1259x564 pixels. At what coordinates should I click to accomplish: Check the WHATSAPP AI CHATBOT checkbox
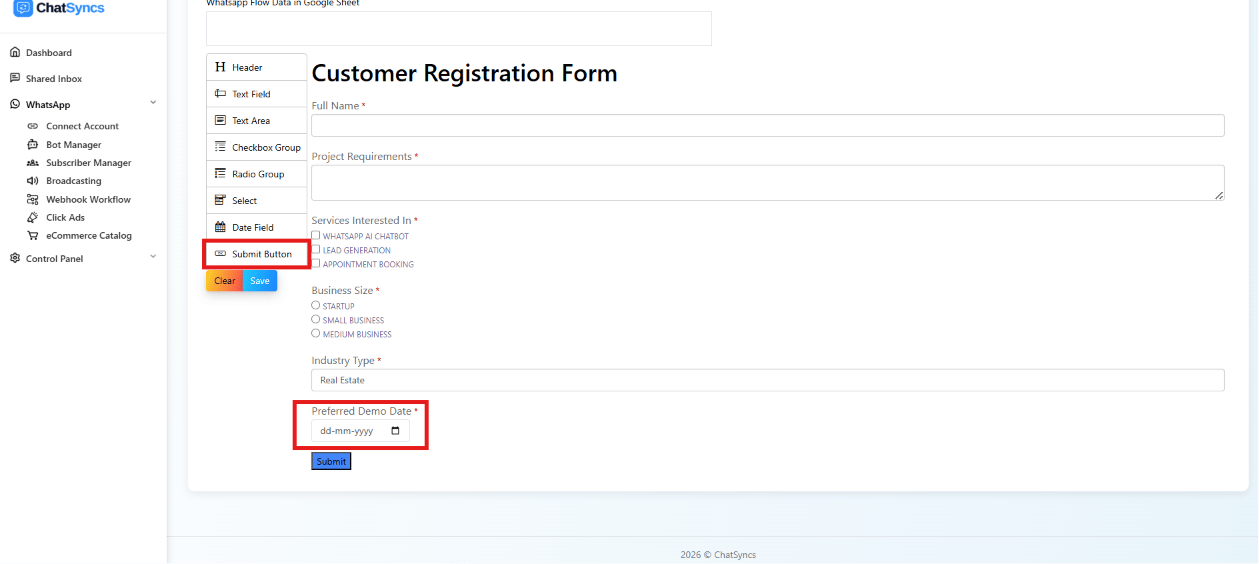pyautogui.click(x=316, y=236)
